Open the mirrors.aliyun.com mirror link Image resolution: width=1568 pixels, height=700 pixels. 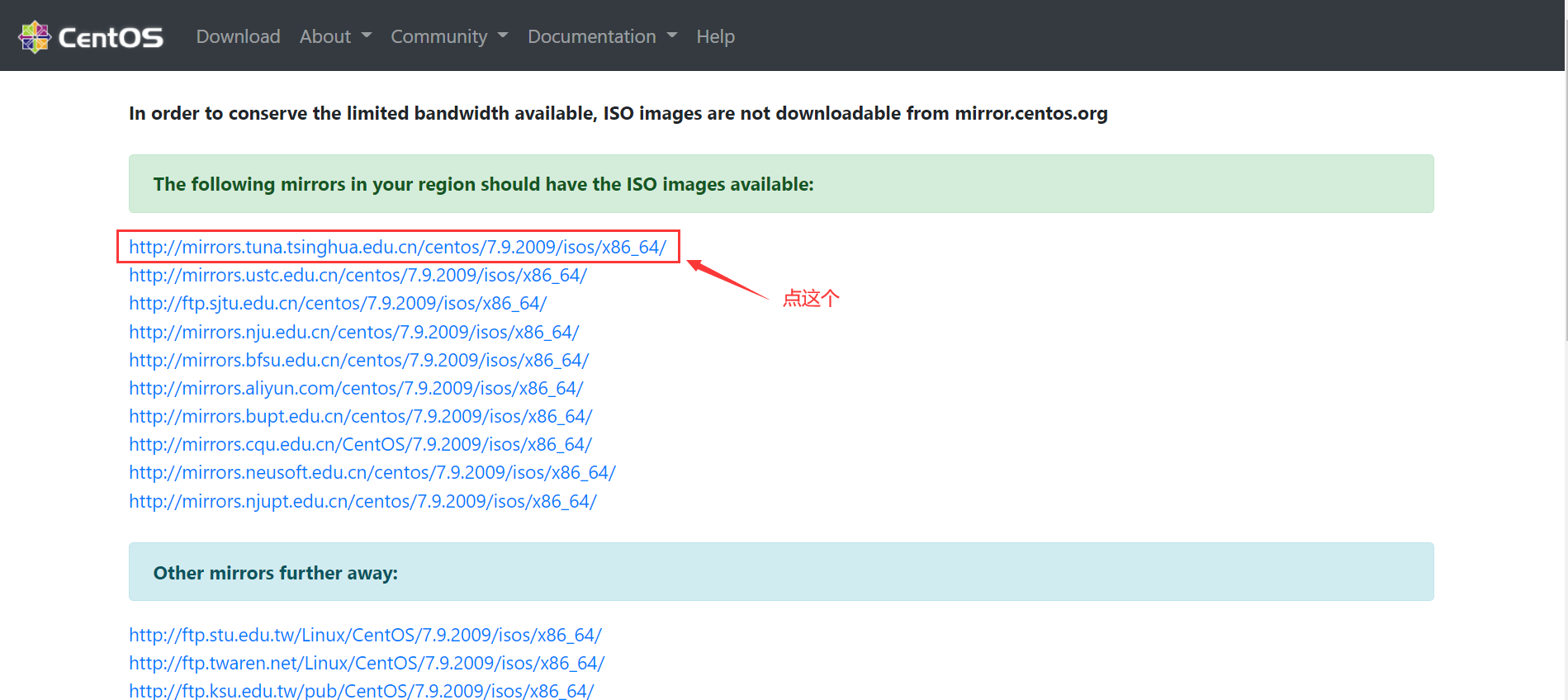(356, 388)
